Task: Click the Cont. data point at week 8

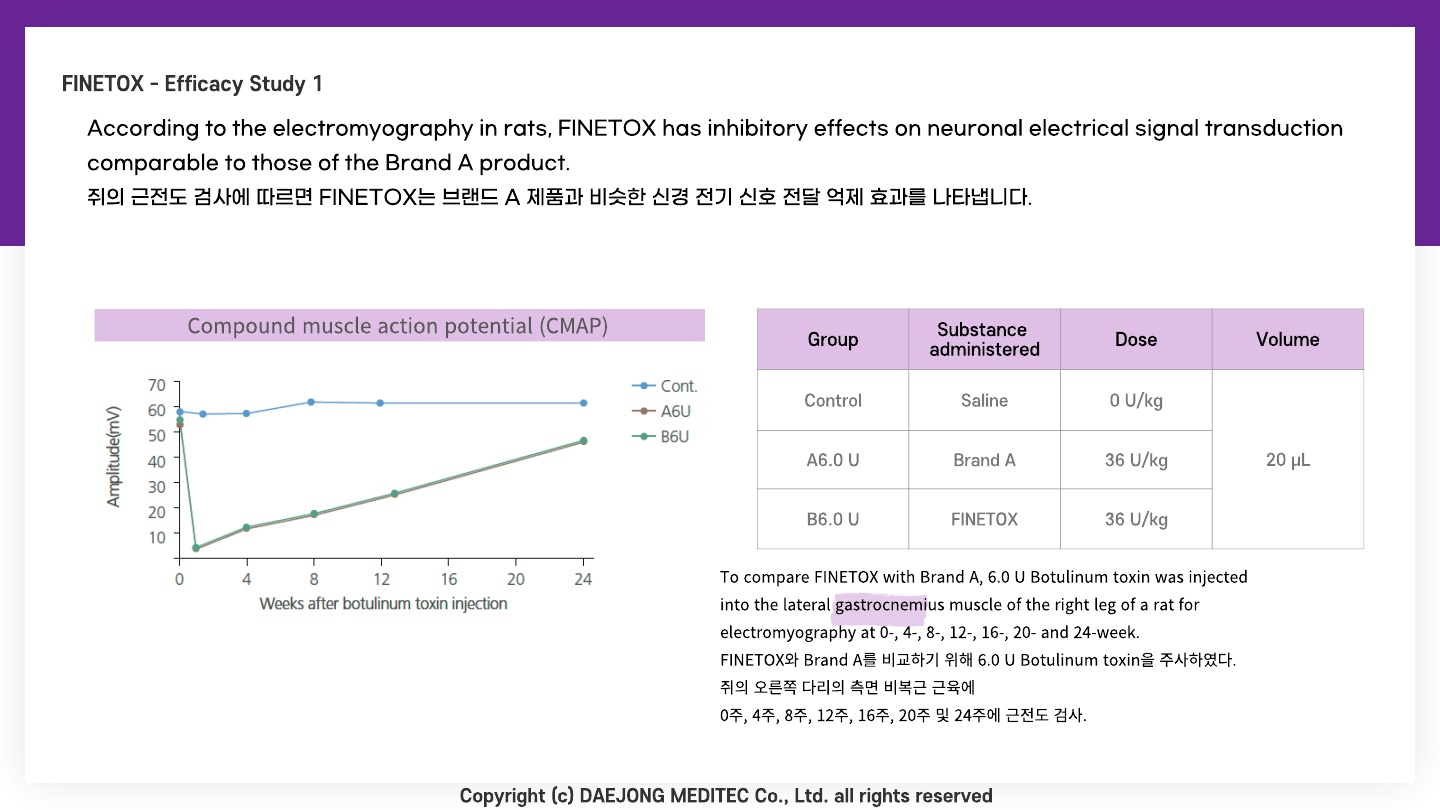Action: [311, 402]
